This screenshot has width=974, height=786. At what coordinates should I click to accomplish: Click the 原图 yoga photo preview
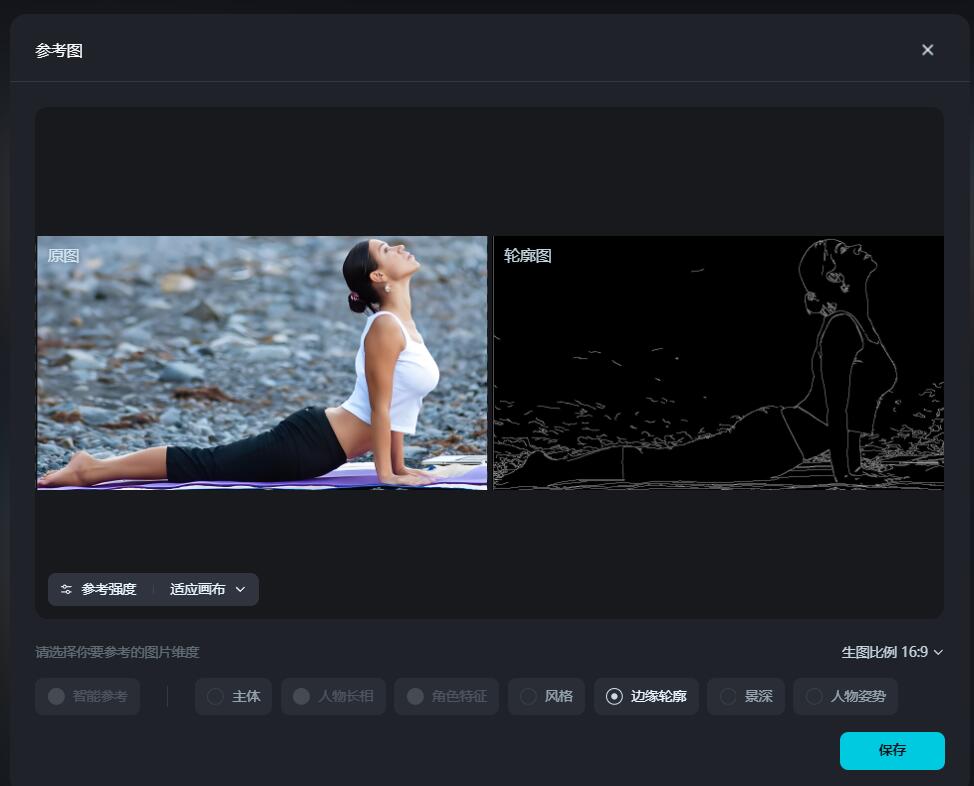(262, 363)
